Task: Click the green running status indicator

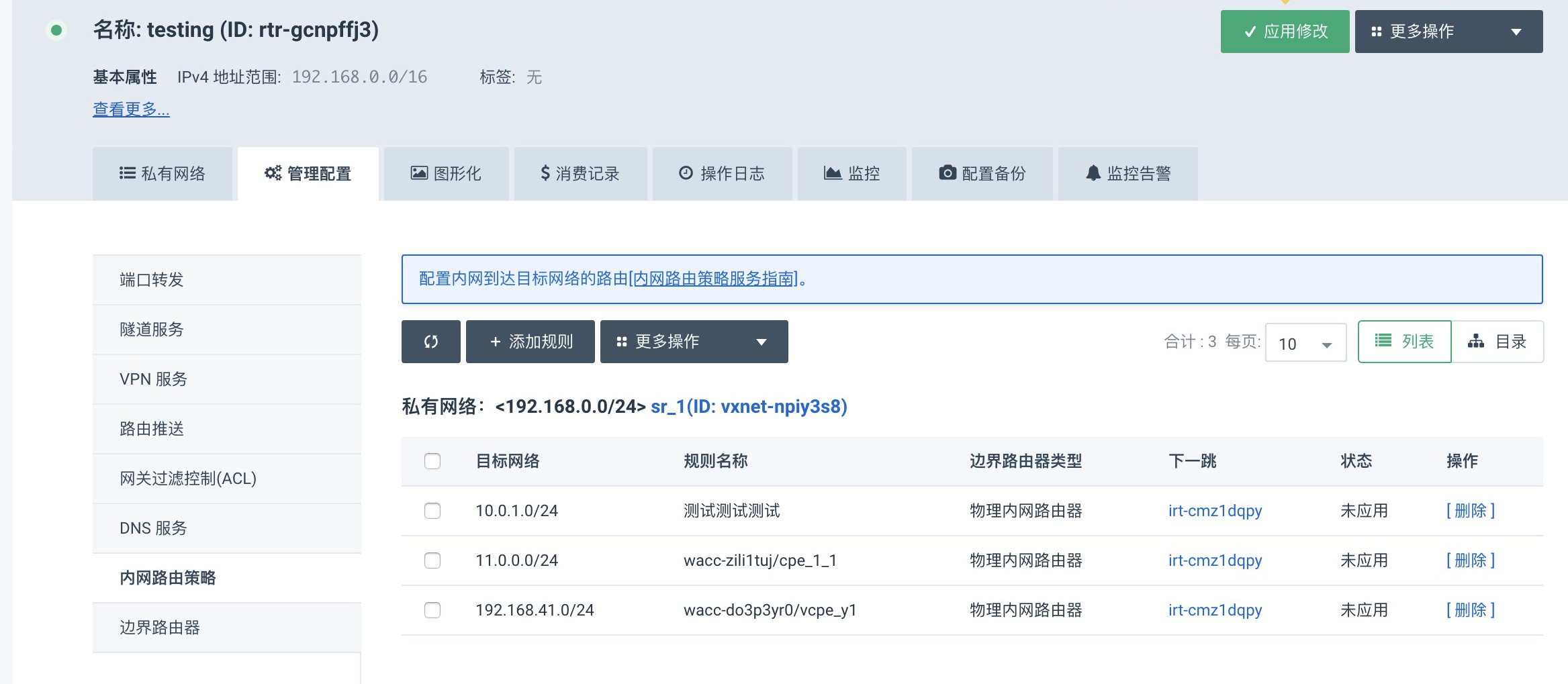Action: [56, 30]
